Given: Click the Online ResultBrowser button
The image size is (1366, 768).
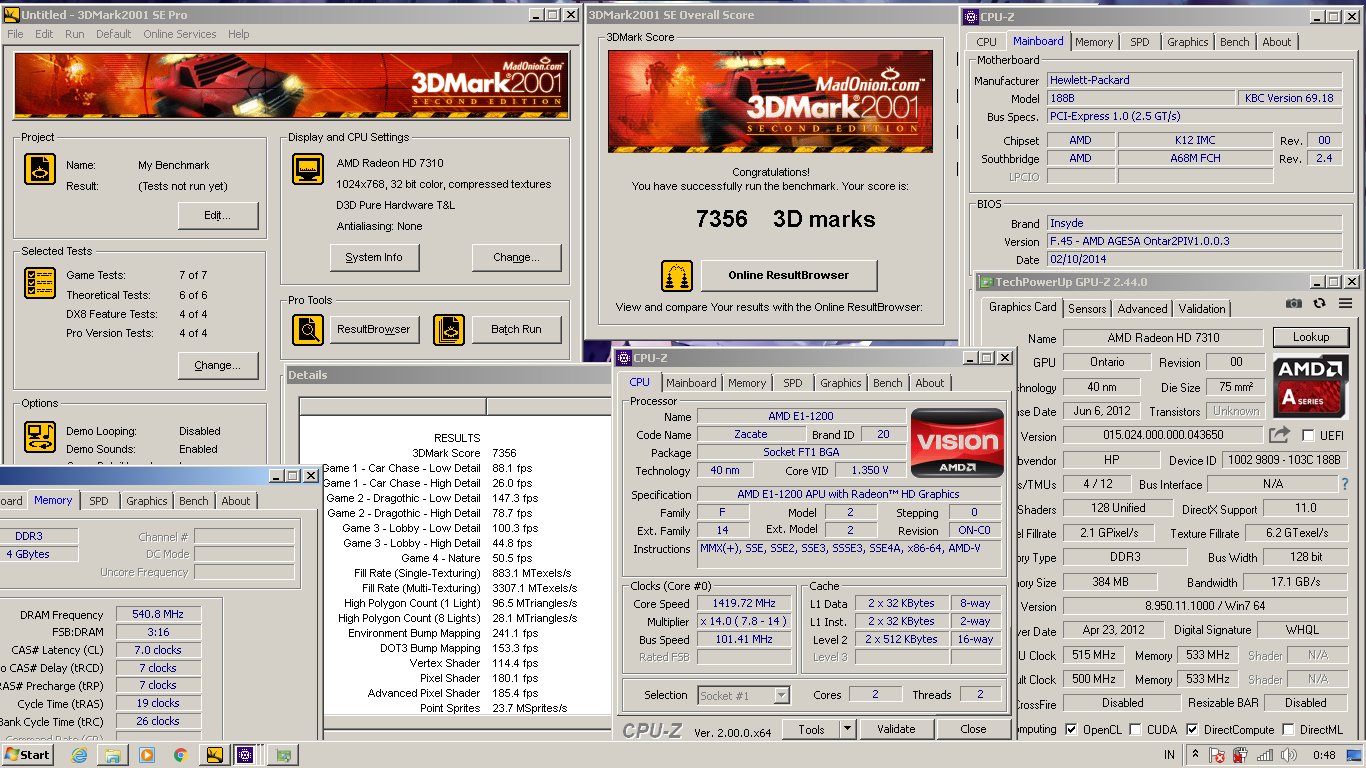Looking at the screenshot, I should [789, 275].
